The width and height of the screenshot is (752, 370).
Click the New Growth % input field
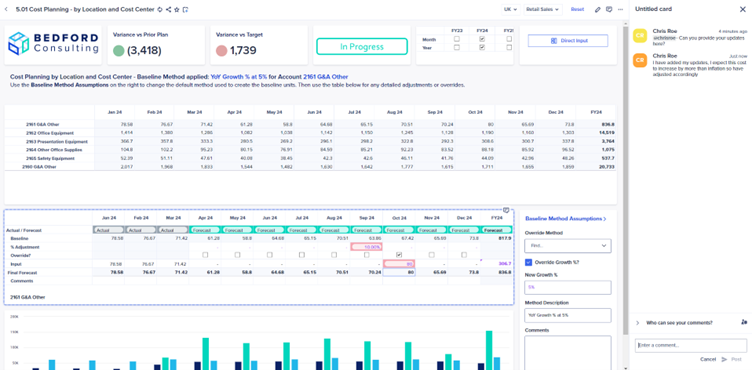pyautogui.click(x=568, y=287)
